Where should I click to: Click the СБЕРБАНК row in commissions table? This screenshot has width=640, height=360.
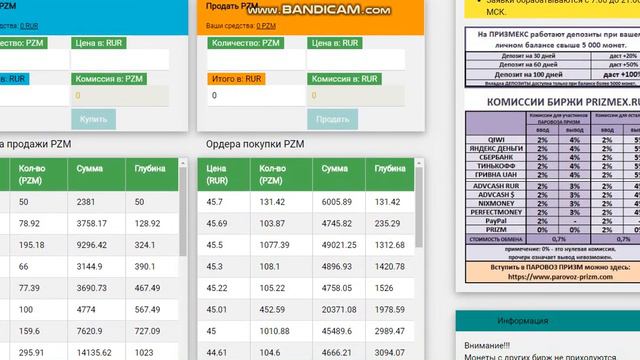coord(553,157)
